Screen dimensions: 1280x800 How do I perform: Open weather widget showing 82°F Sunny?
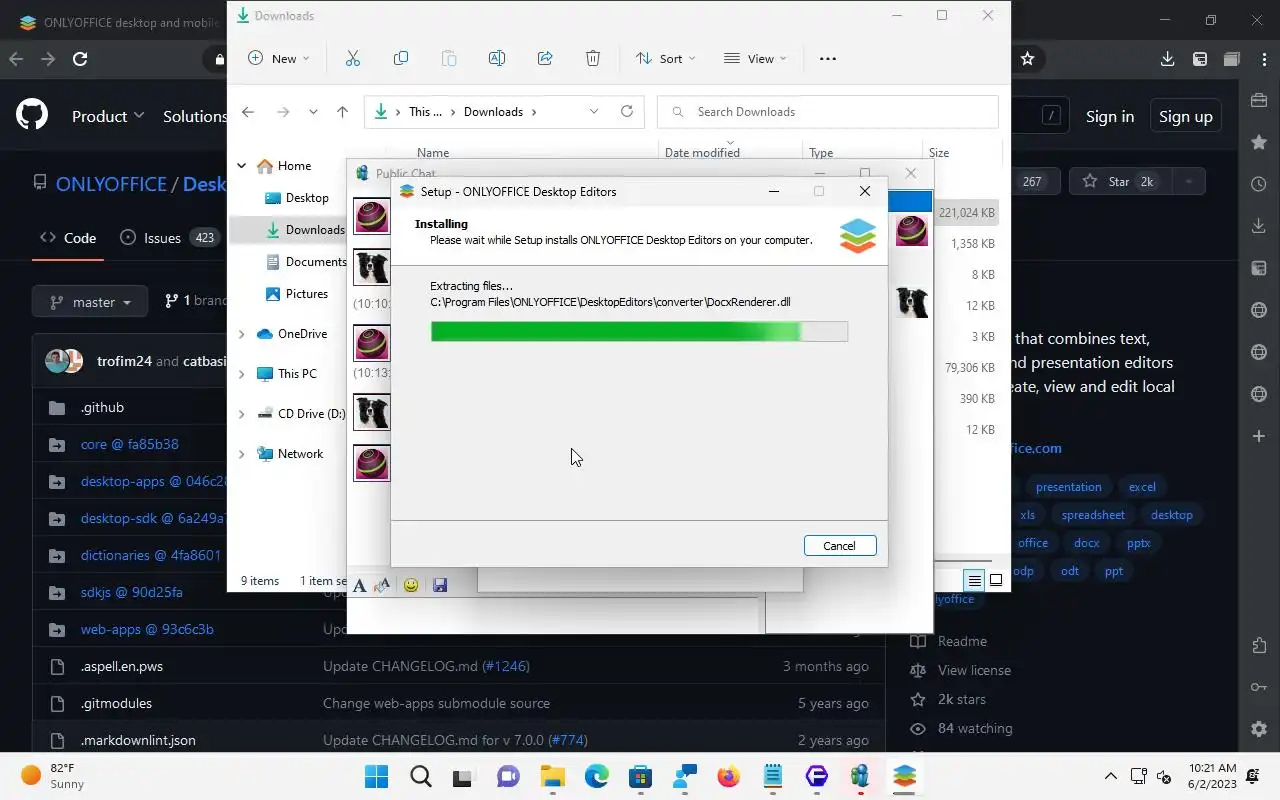(55, 776)
